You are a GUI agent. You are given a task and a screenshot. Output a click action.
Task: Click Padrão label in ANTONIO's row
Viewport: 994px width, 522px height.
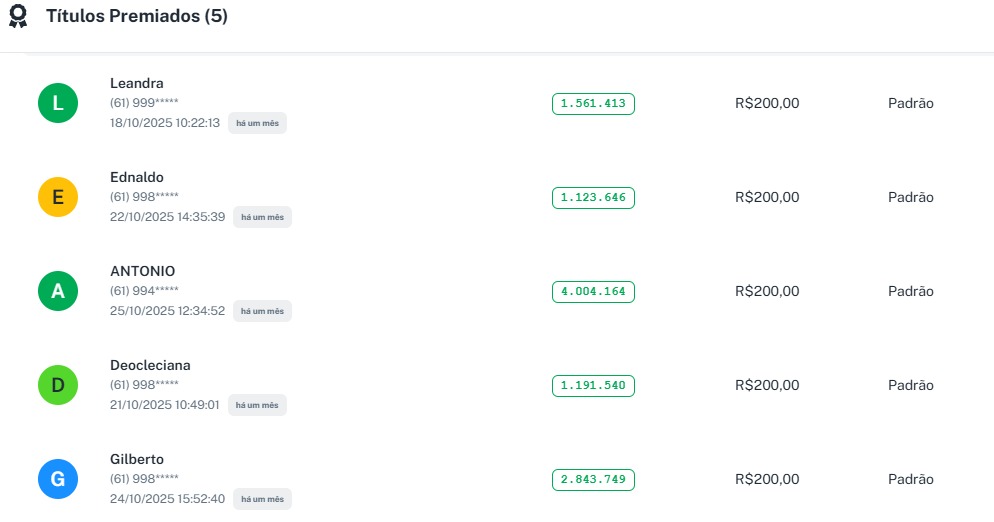(x=910, y=291)
